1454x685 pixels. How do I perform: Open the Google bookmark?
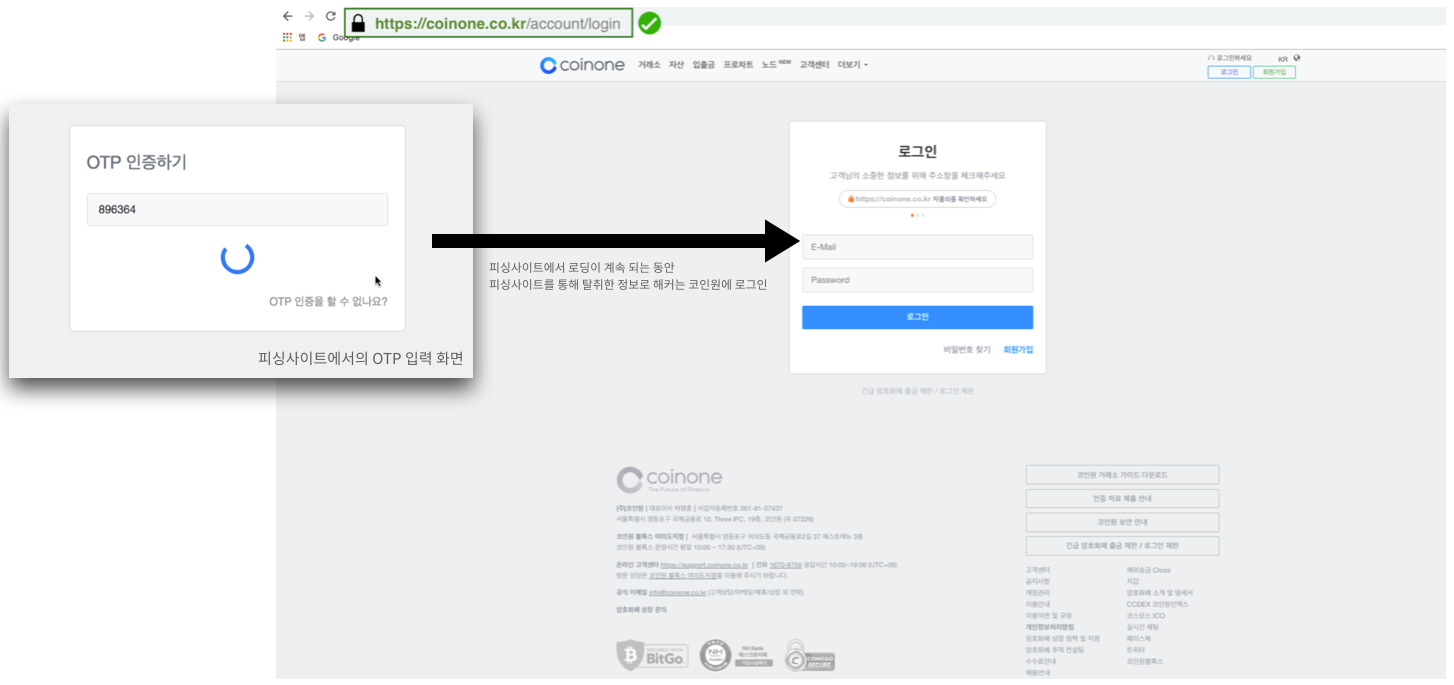[x=339, y=37]
